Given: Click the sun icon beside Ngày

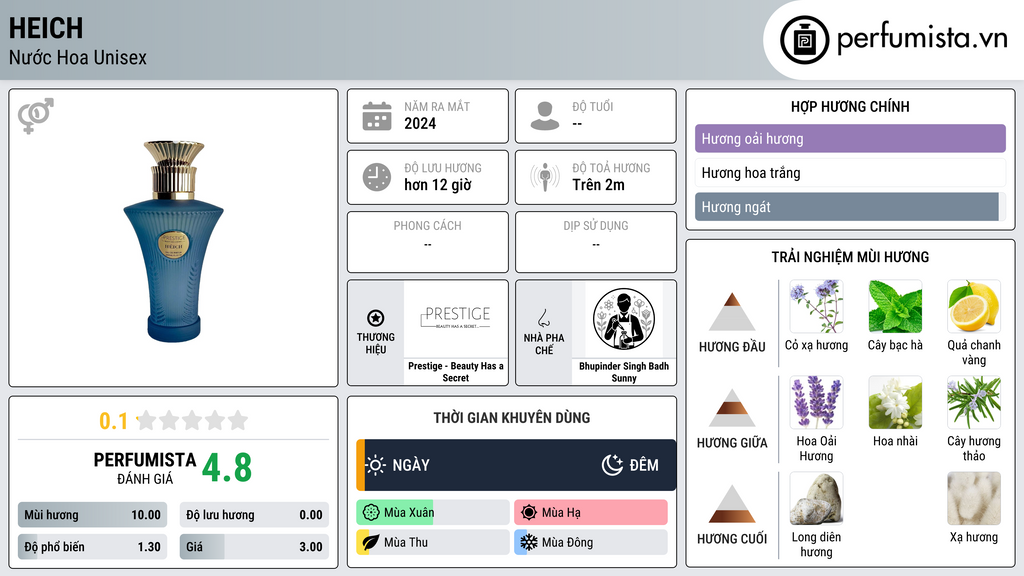Looking at the screenshot, I should click(x=376, y=465).
